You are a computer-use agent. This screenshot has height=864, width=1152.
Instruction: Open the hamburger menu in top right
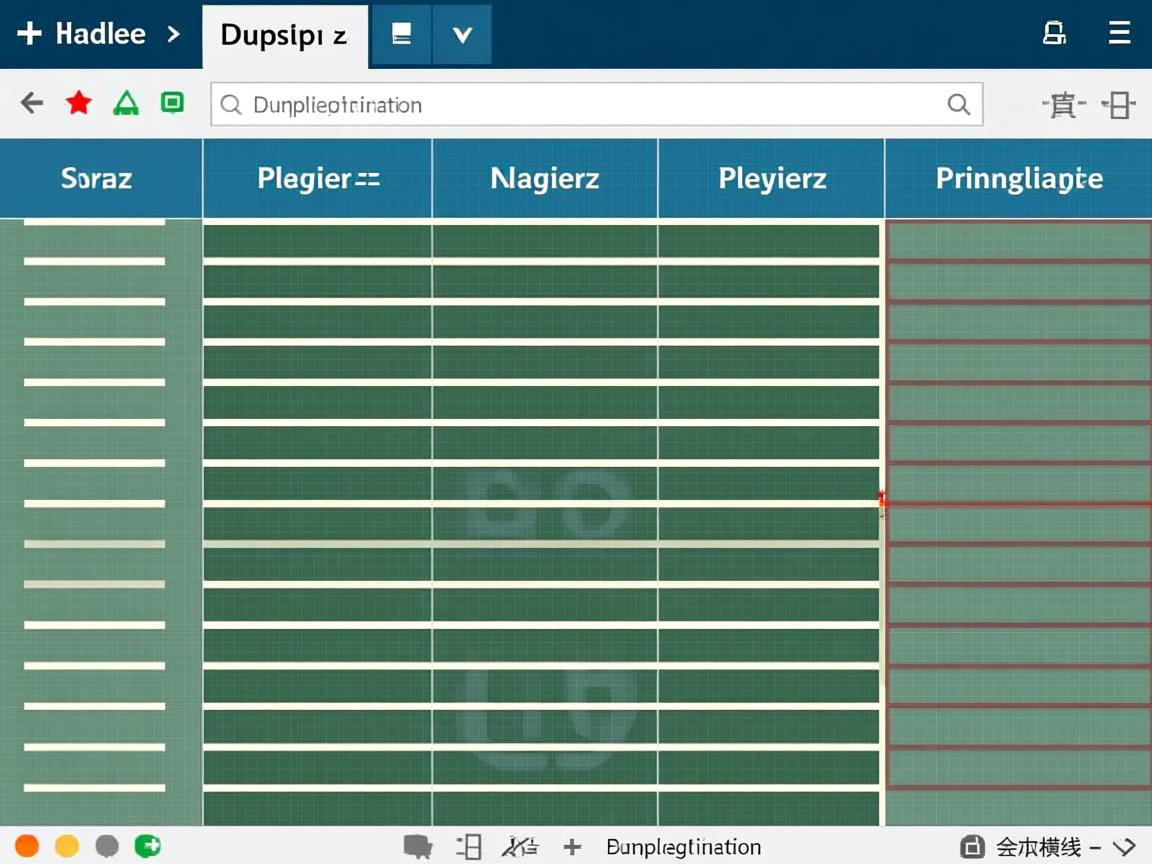click(1119, 34)
